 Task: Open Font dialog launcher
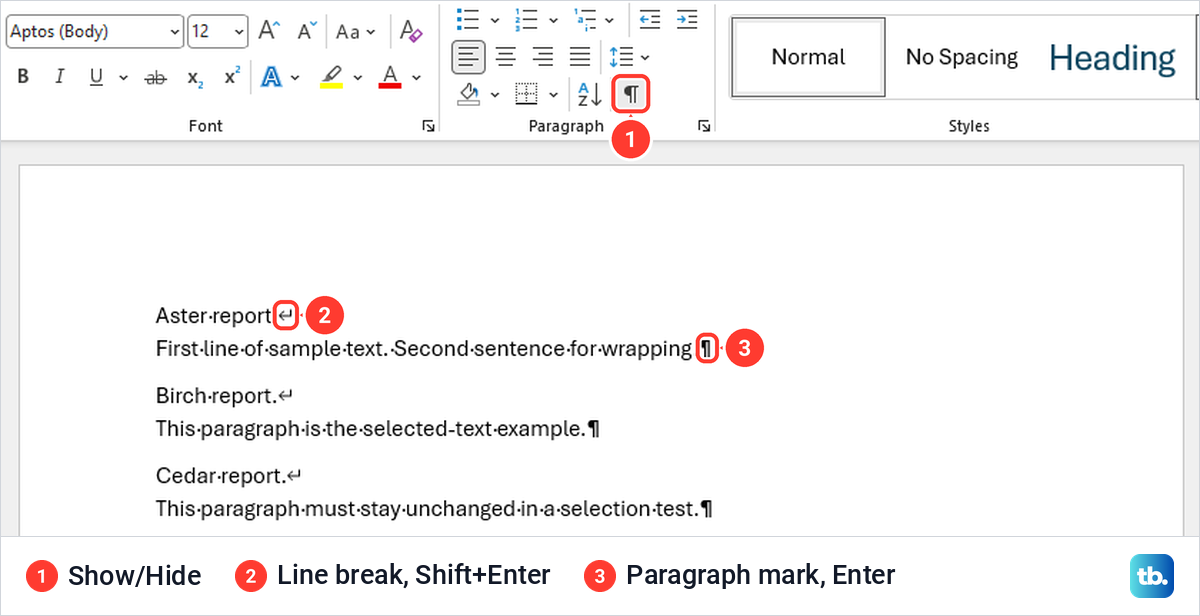point(429,126)
